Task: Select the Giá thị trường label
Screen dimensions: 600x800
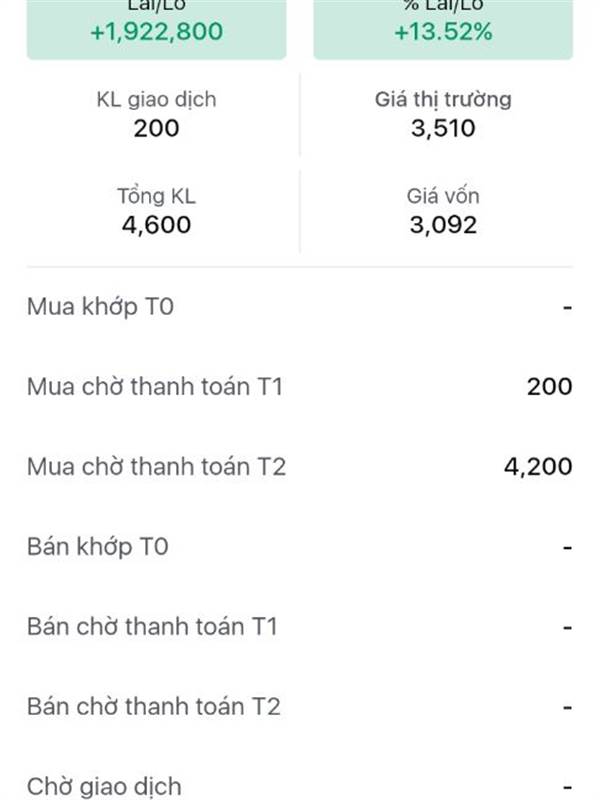Action: click(x=443, y=99)
